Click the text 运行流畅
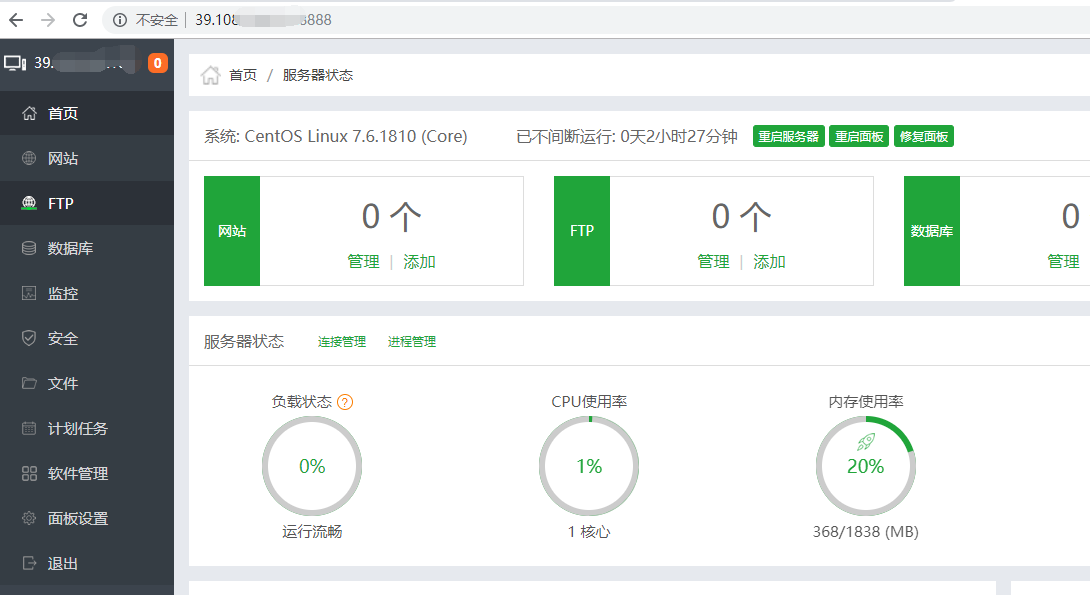1090x595 pixels. coord(312,532)
